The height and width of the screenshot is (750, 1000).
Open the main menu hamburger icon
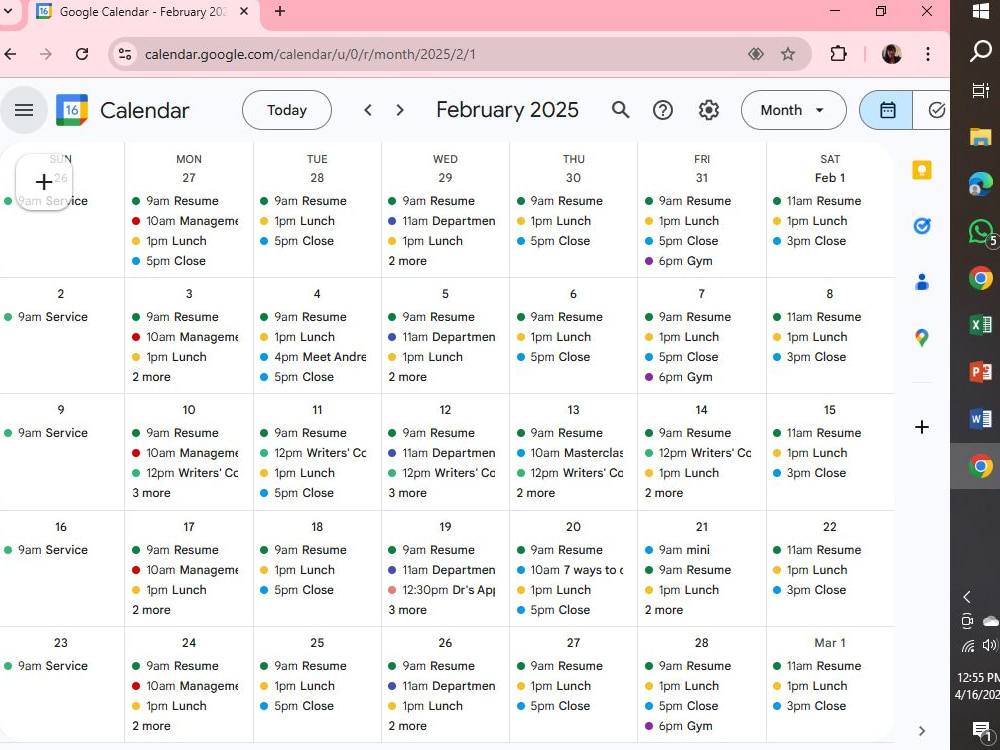tap(24, 110)
